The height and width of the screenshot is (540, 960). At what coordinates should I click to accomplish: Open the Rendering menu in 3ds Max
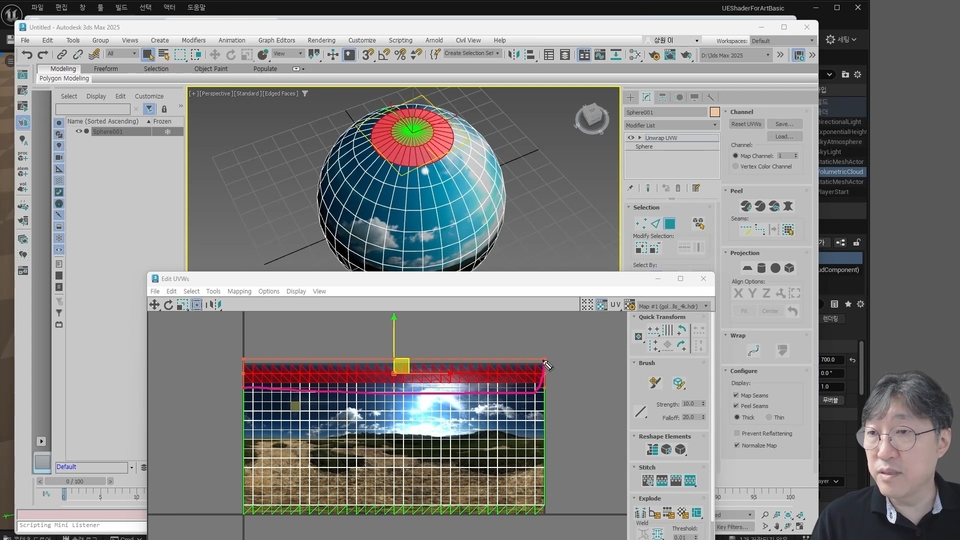(x=321, y=40)
